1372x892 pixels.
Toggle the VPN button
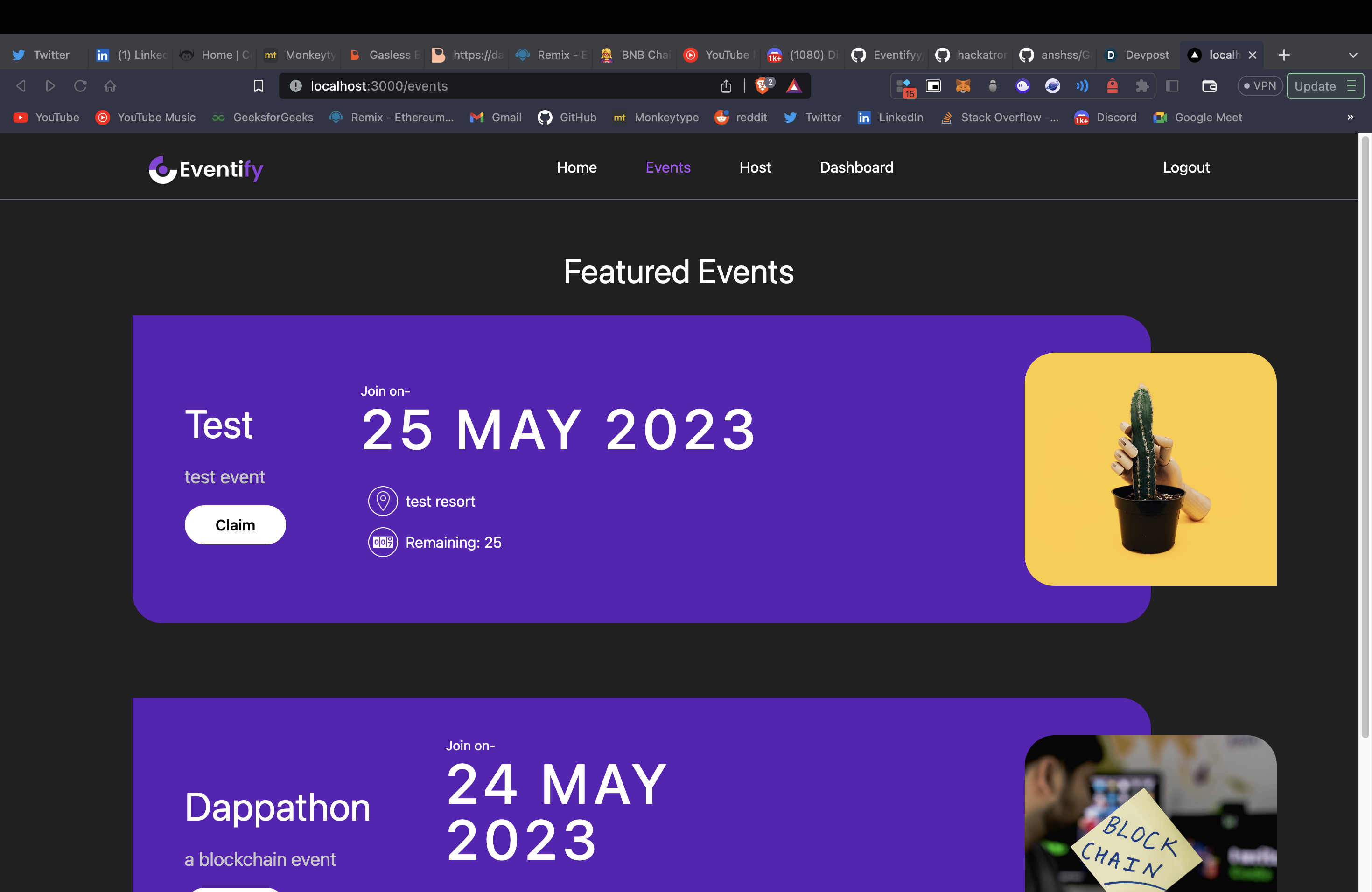click(x=1260, y=86)
